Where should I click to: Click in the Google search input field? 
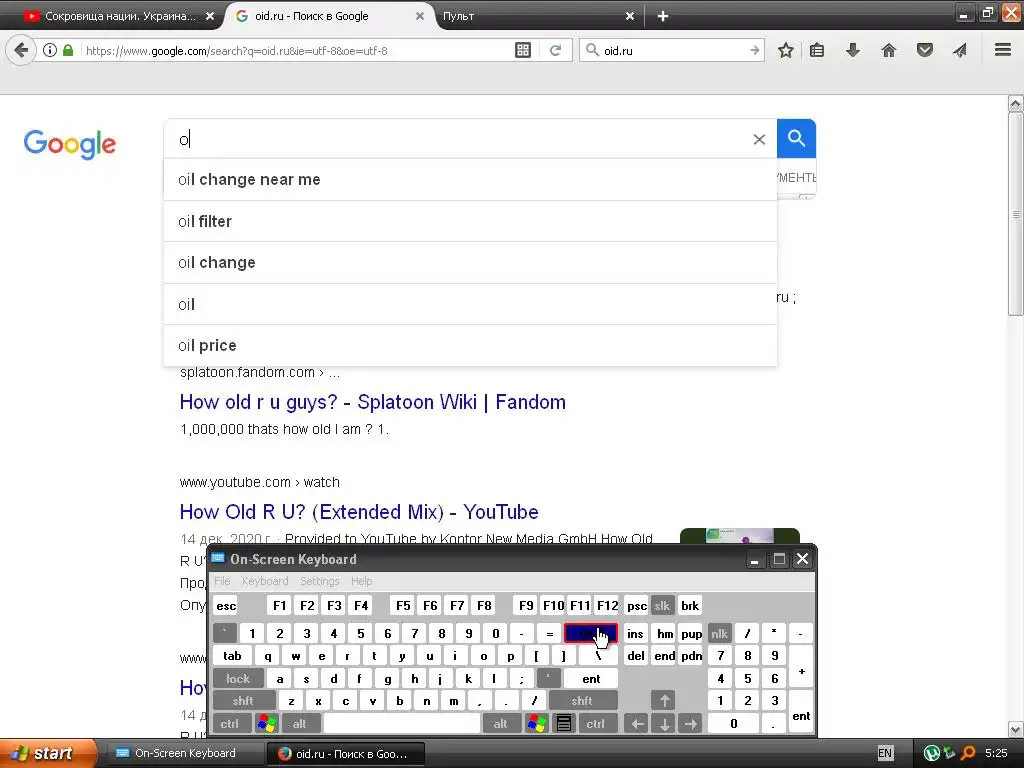click(457, 139)
